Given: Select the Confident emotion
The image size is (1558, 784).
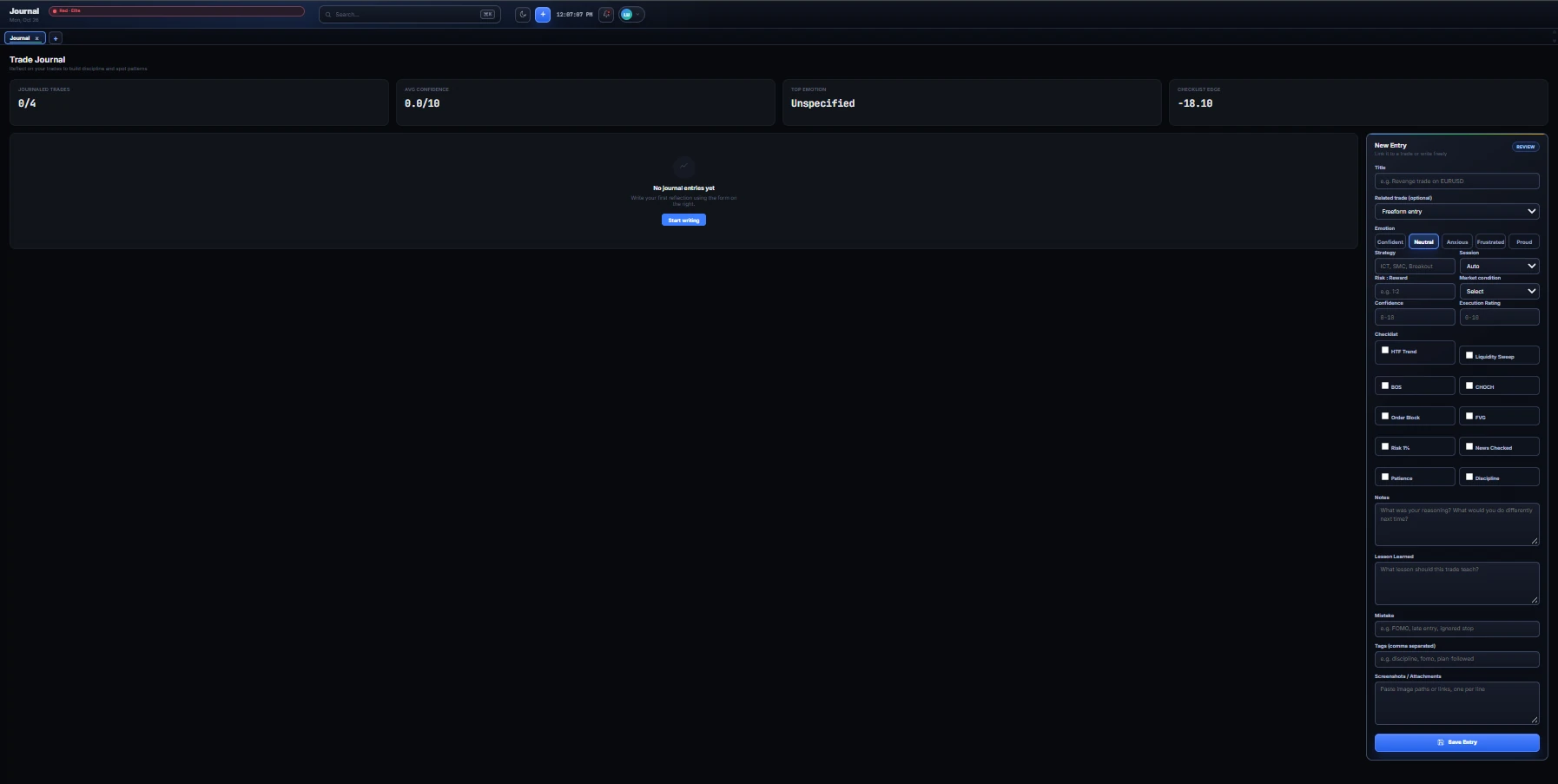Looking at the screenshot, I should coord(1390,242).
